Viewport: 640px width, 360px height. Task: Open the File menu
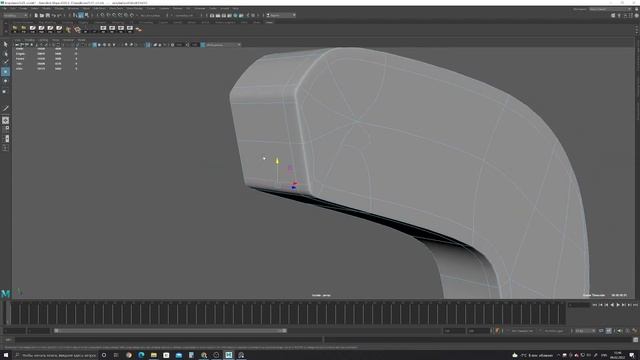(5, 9)
